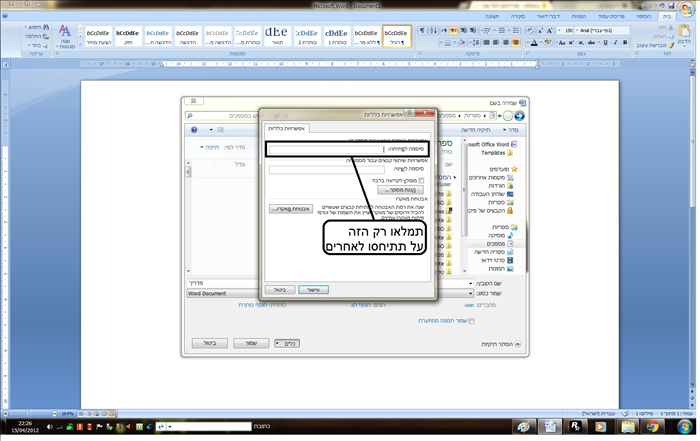700x441 pixels.
Task: Click the text highlight color swatch
Action: point(548,42)
